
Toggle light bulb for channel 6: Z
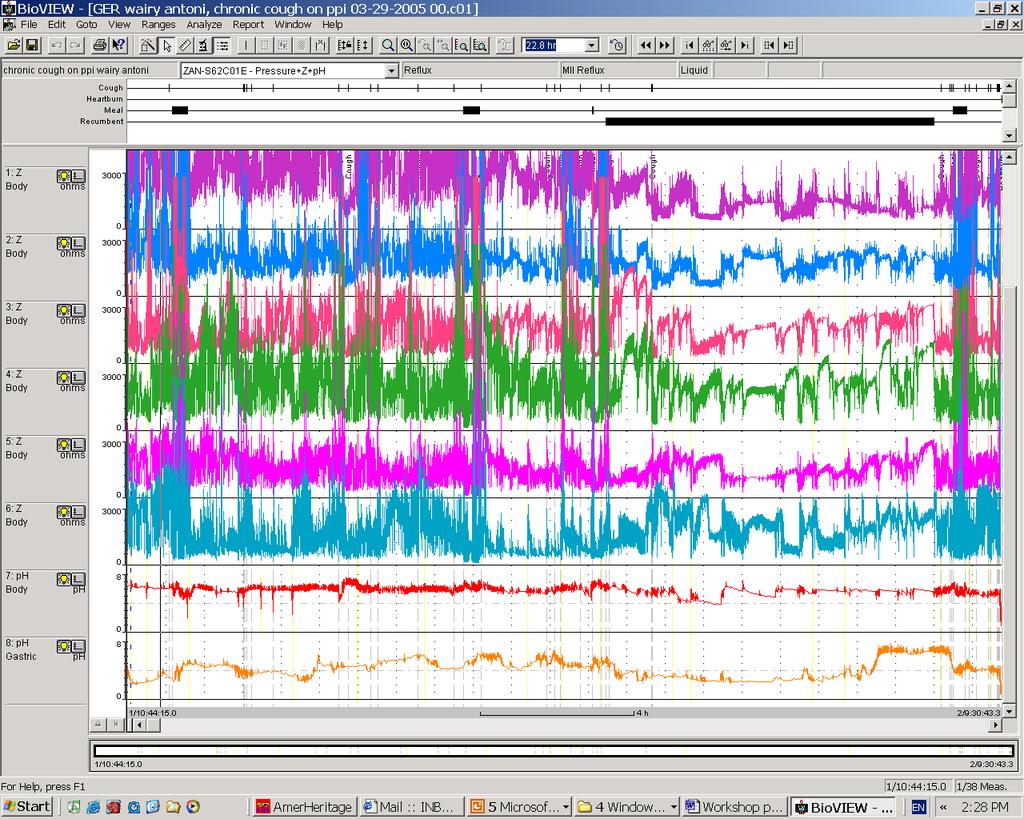[63, 512]
